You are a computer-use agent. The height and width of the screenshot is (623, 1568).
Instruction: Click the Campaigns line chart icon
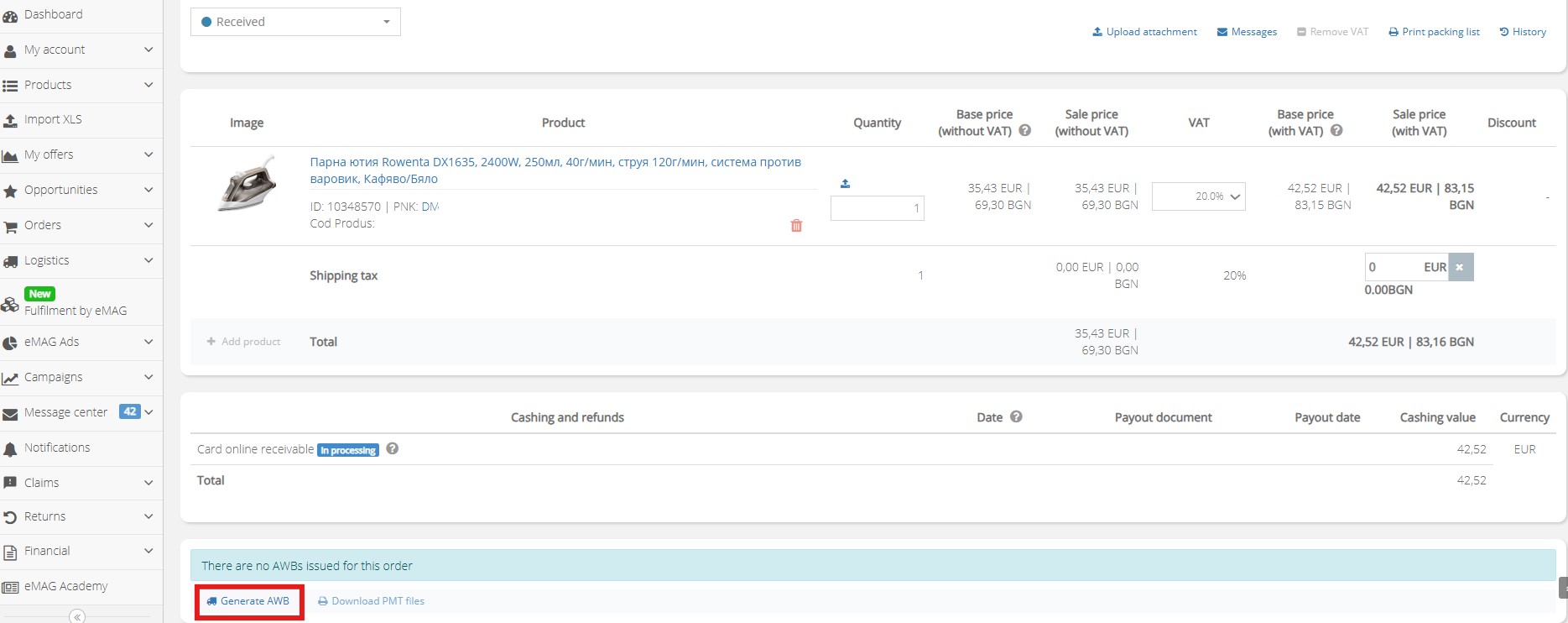pos(10,378)
